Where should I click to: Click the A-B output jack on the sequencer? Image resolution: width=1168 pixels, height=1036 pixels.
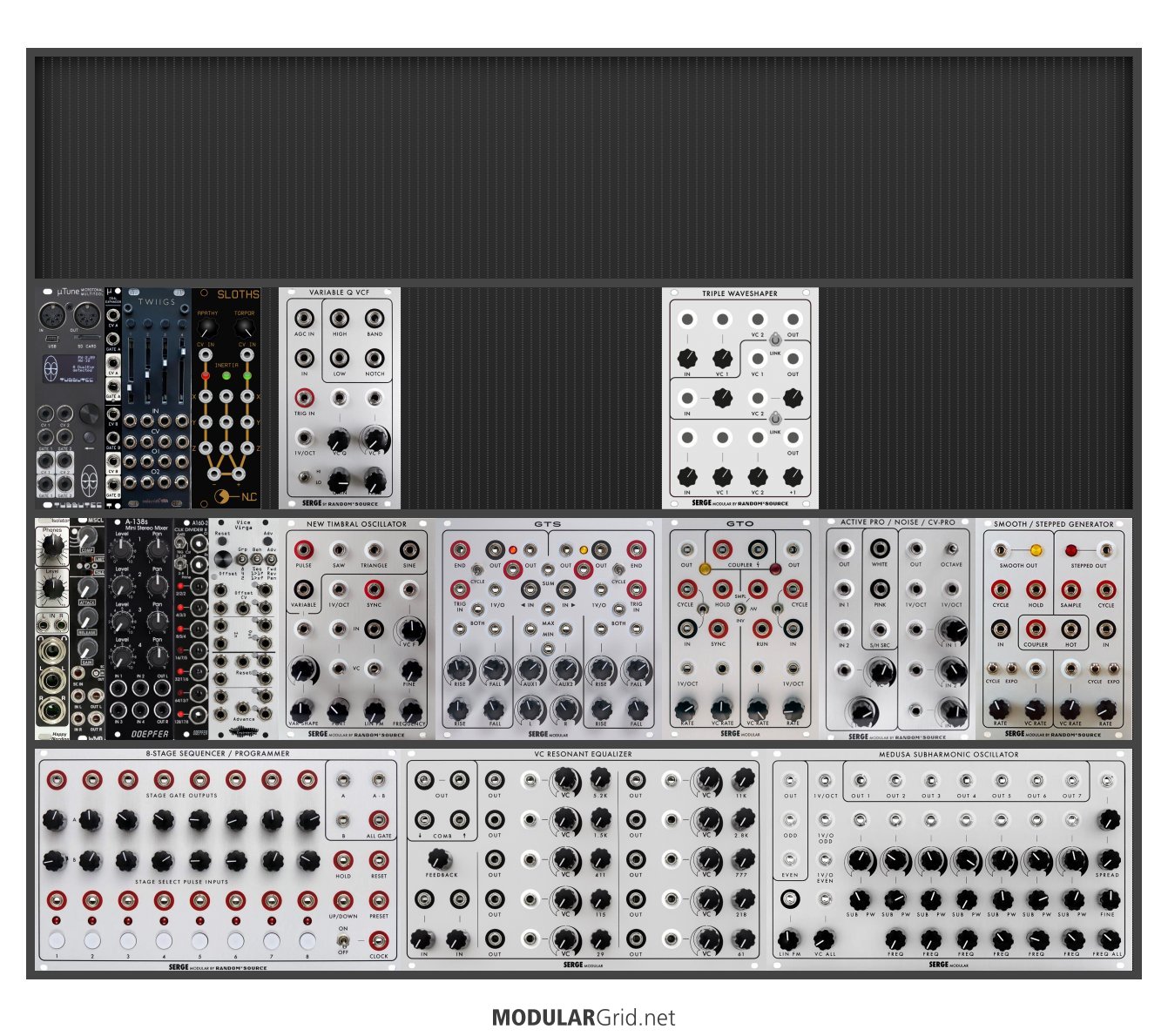[379, 780]
